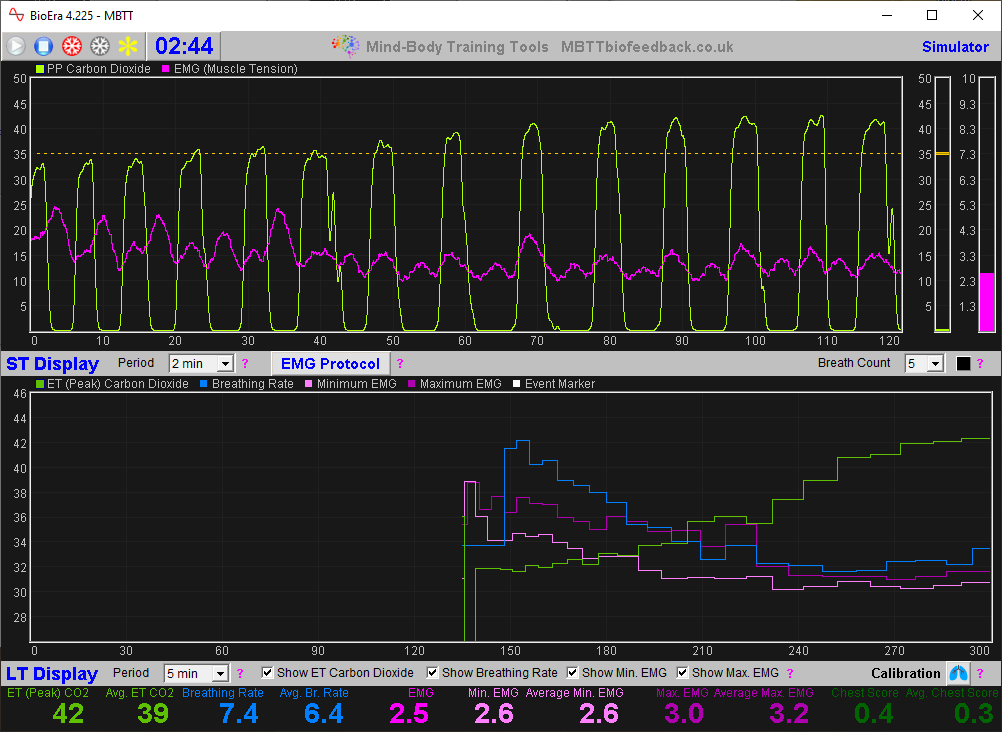Click the Simulator label in the header
Viewport: 1002px width, 732px height.
pos(955,46)
